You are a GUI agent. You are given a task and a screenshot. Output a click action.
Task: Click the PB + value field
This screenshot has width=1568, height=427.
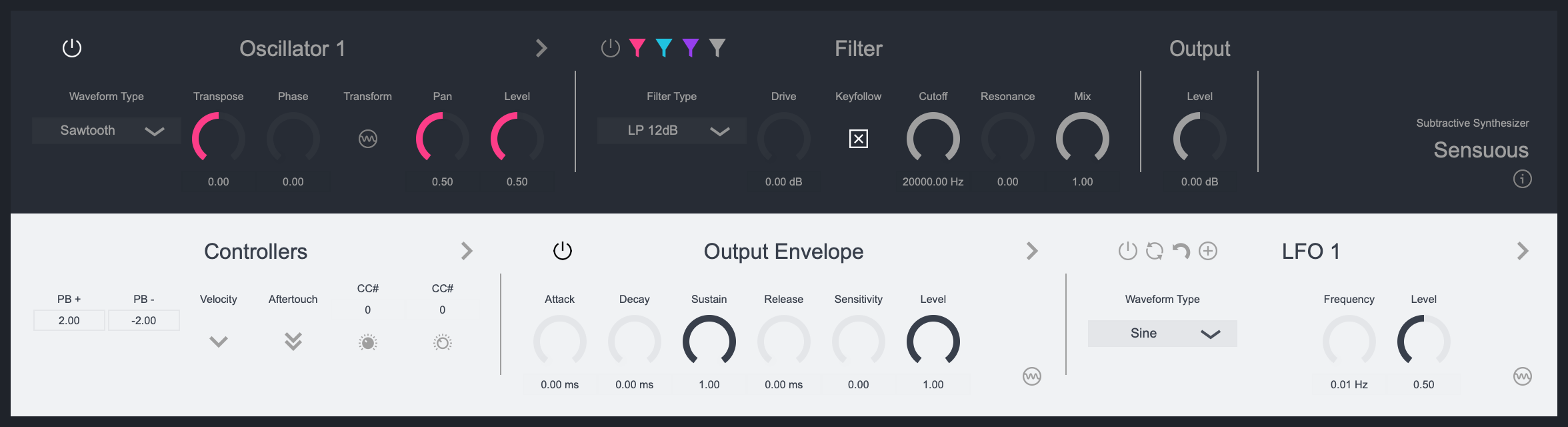coord(69,320)
